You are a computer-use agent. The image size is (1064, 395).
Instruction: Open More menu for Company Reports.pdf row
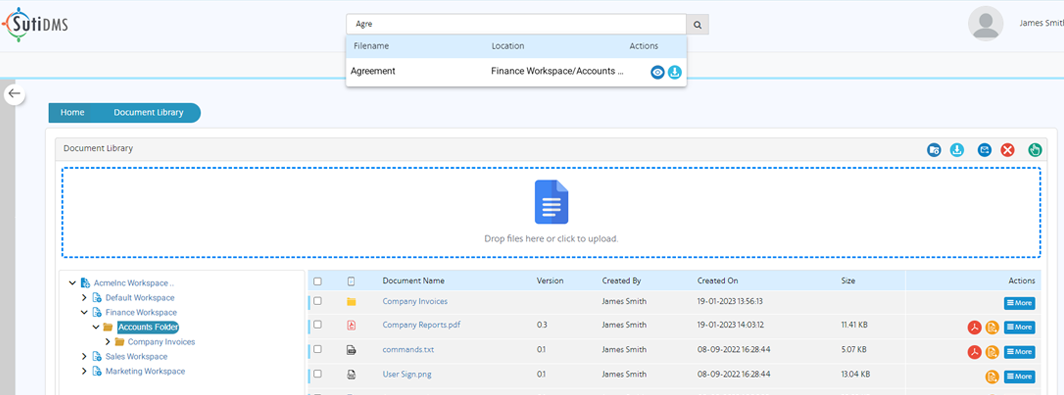[1019, 328]
